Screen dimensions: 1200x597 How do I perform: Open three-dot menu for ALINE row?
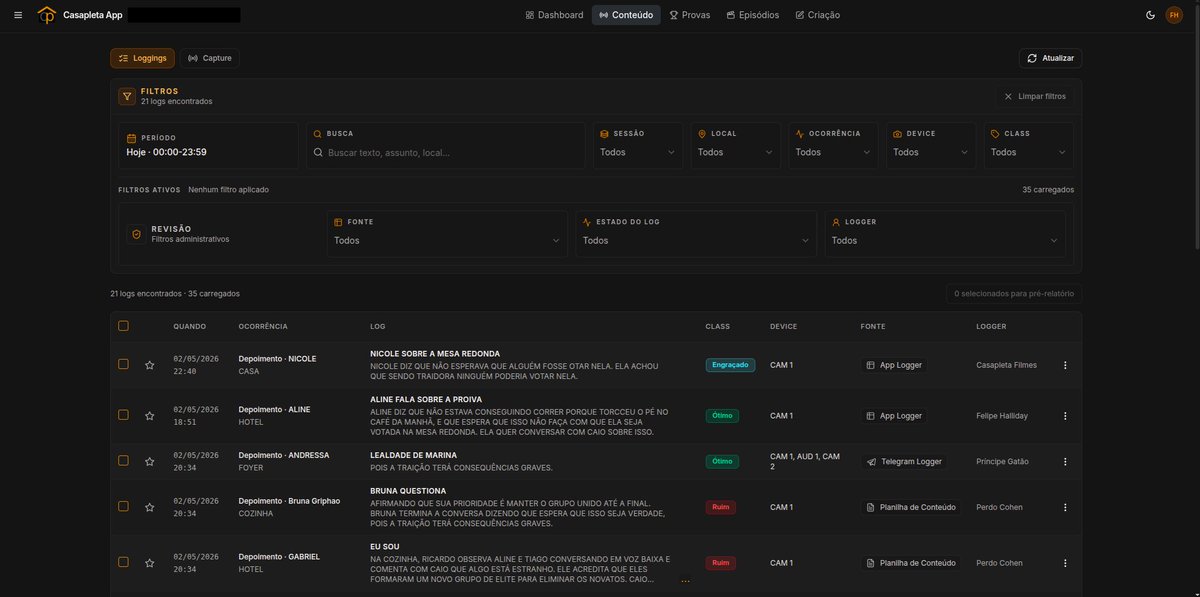point(1065,416)
